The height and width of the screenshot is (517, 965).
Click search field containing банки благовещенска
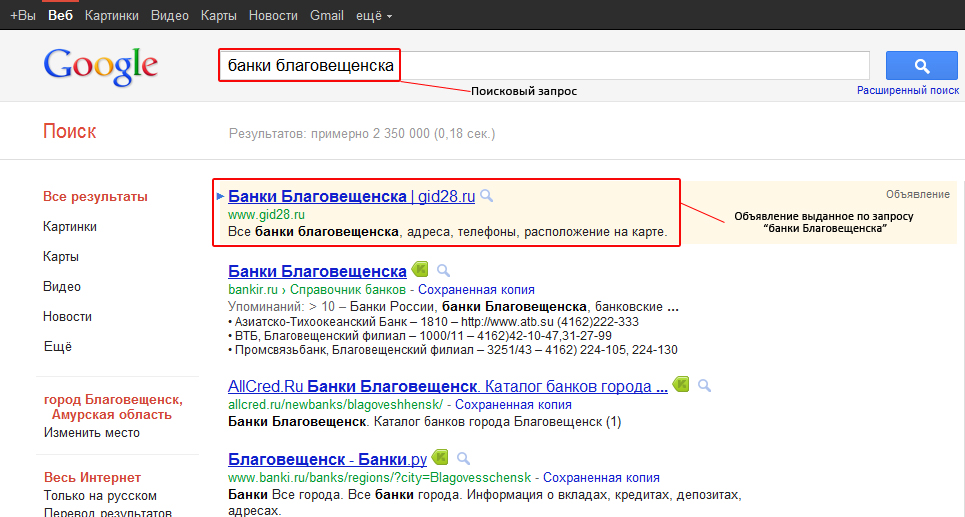point(544,65)
